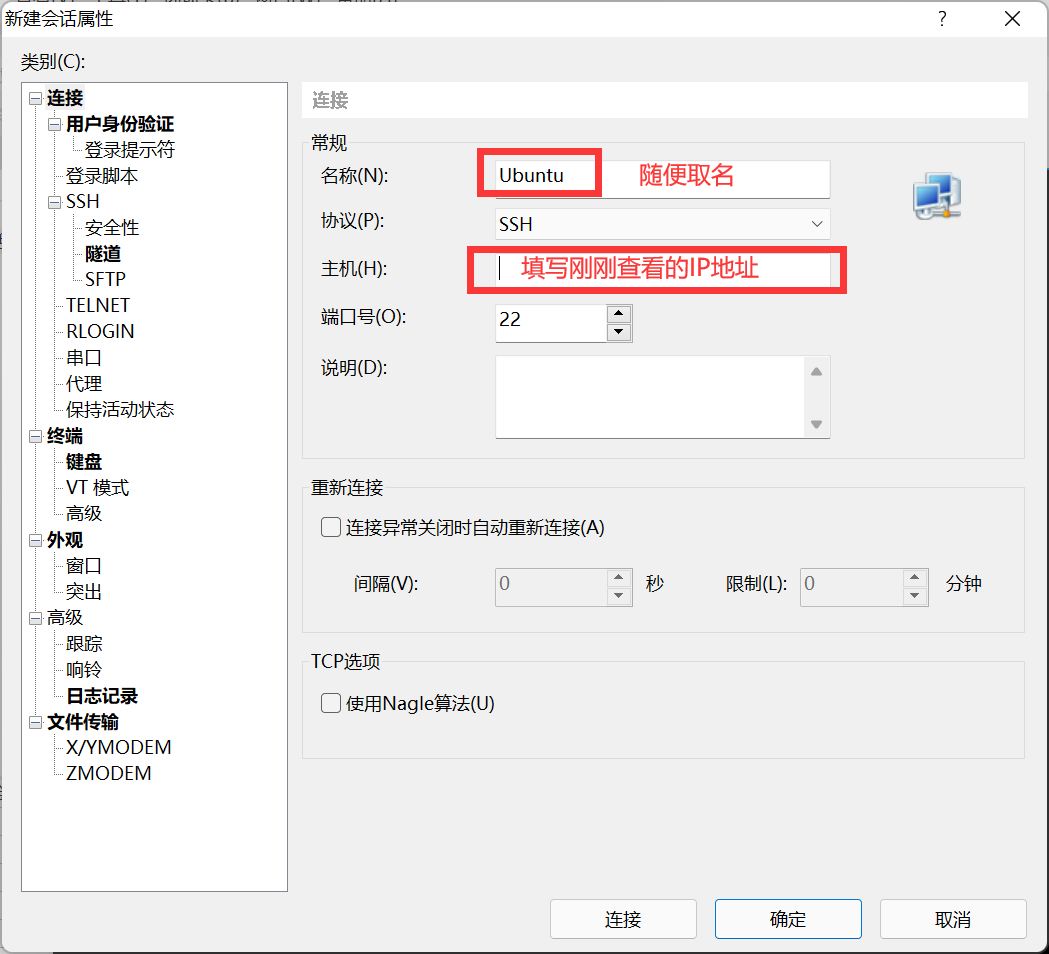This screenshot has width=1049, height=954.
Task: Click the 说明 description text area
Action: [650, 397]
